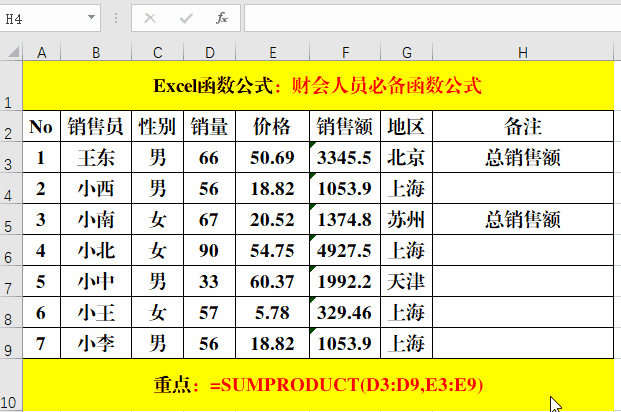Select cell with name '小南'

point(96,219)
